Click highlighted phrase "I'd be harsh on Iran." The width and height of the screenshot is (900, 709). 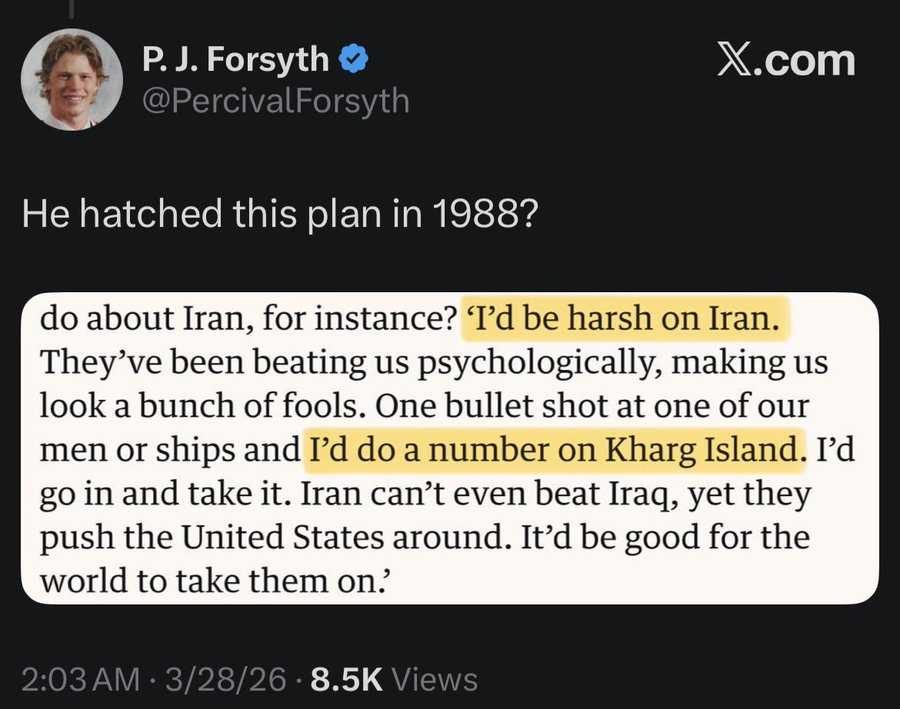(625, 320)
